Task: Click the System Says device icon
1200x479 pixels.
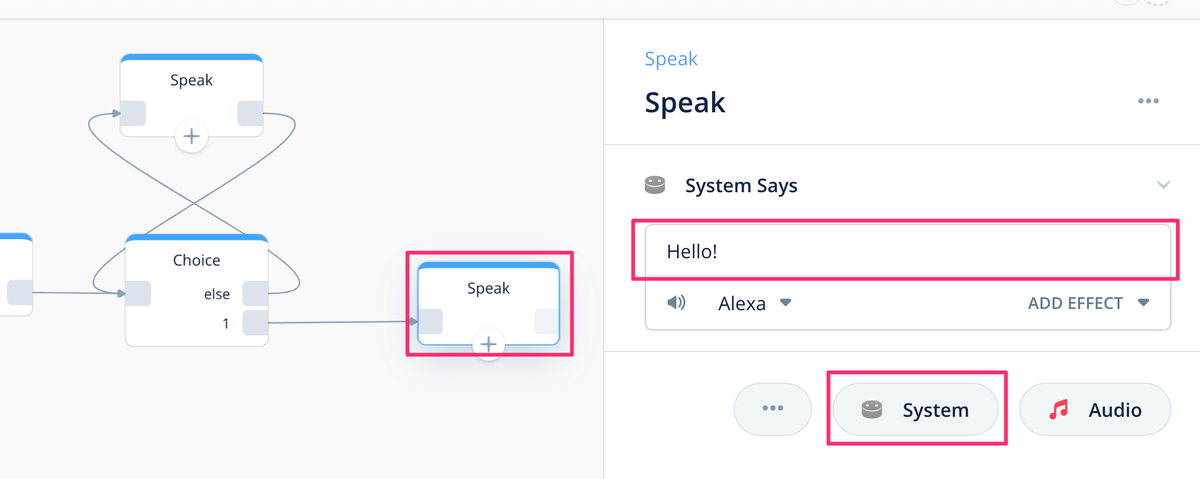Action: point(655,185)
